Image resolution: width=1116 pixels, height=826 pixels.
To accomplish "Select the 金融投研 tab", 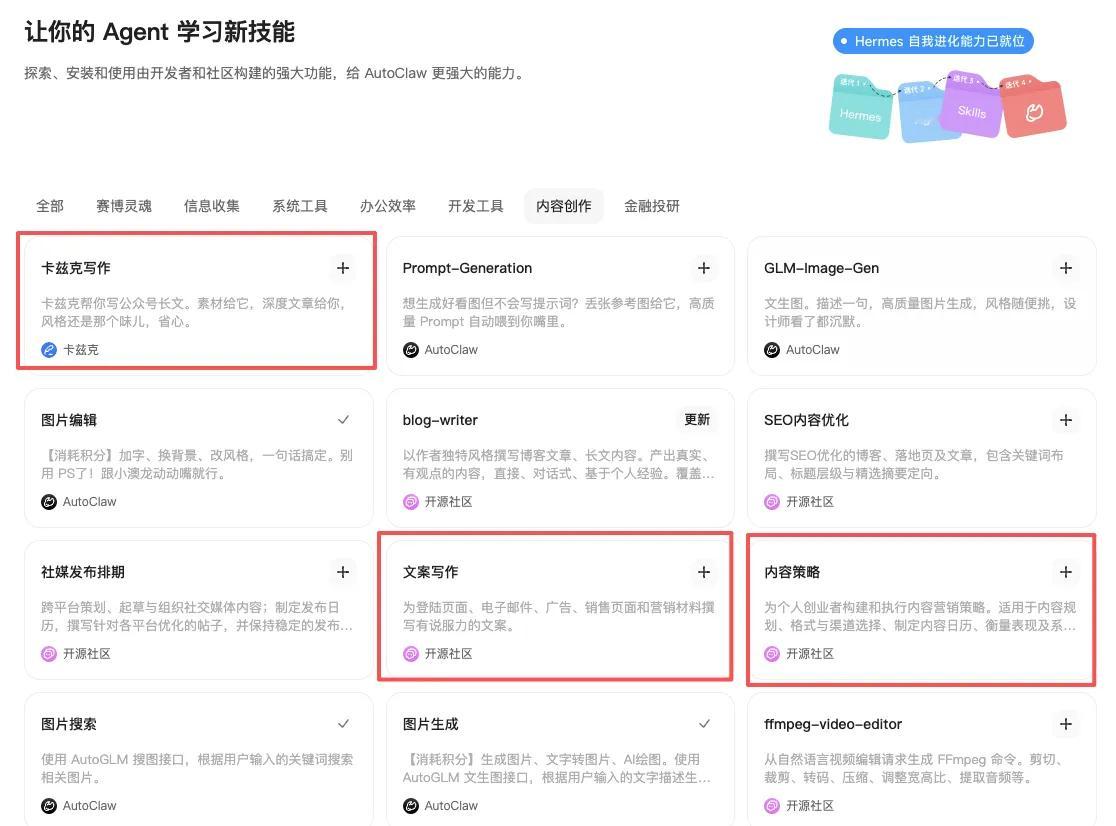I will tap(652, 206).
